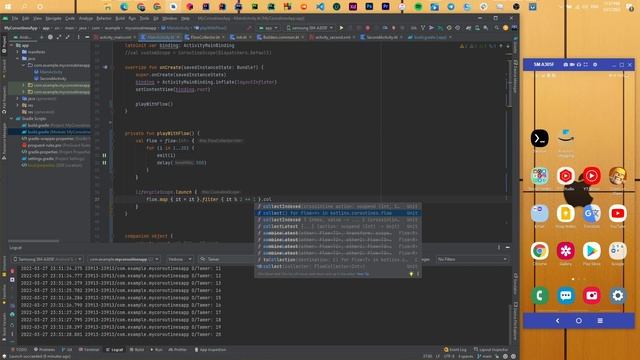
Task: Open Visual Studio Code from the taskbar
Action: 320,7
